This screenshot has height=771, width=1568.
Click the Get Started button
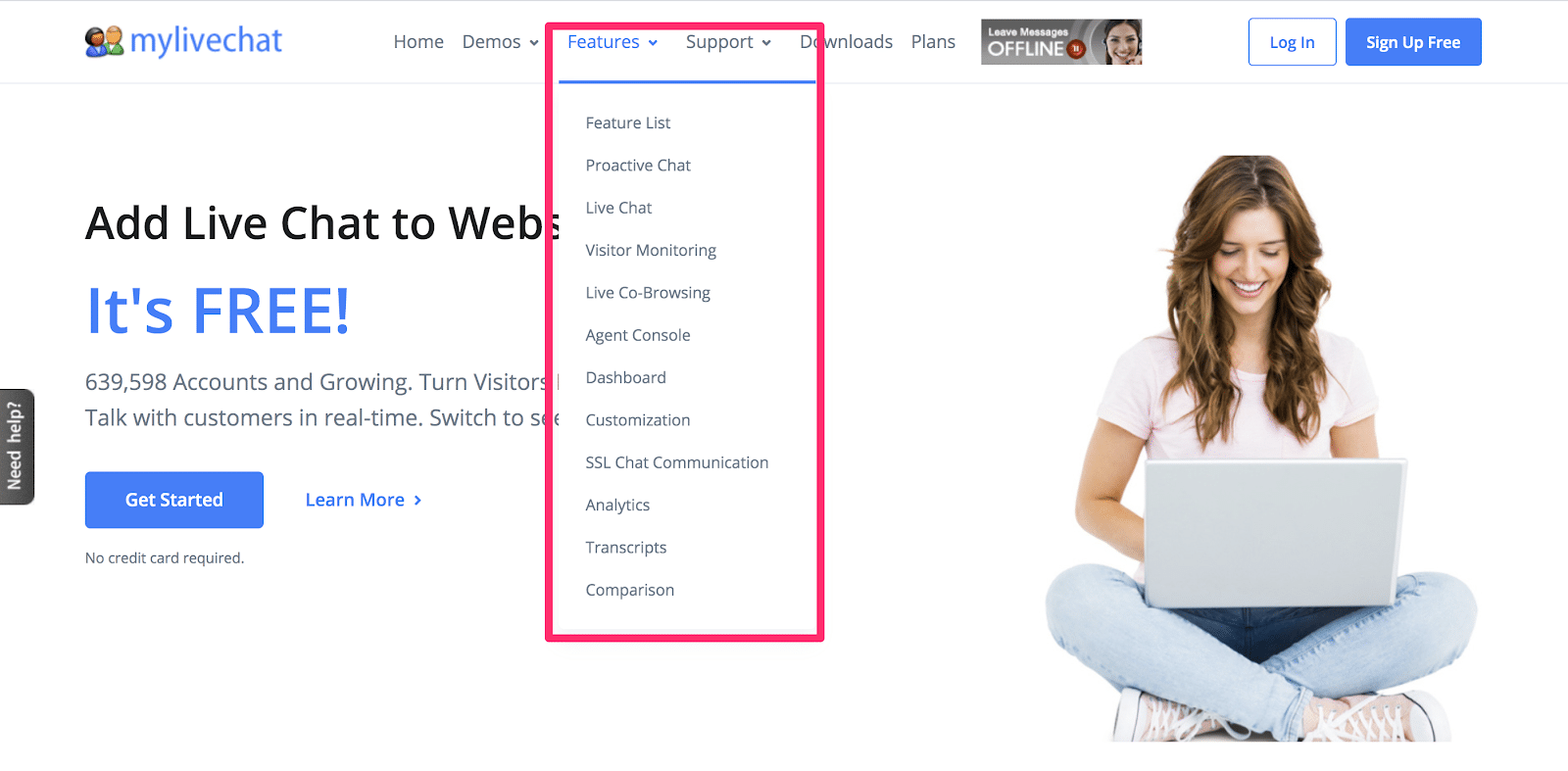[x=174, y=500]
